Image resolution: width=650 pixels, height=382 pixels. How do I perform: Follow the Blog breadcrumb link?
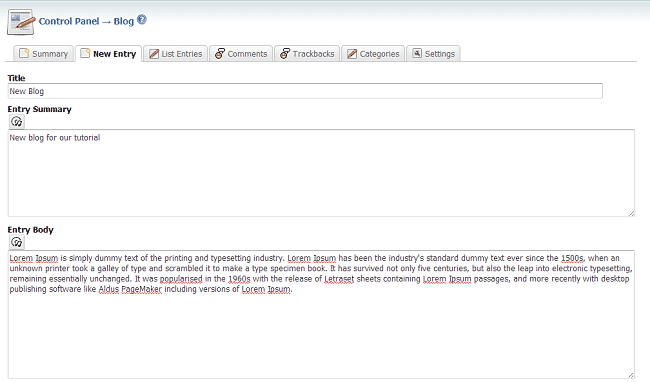124,21
